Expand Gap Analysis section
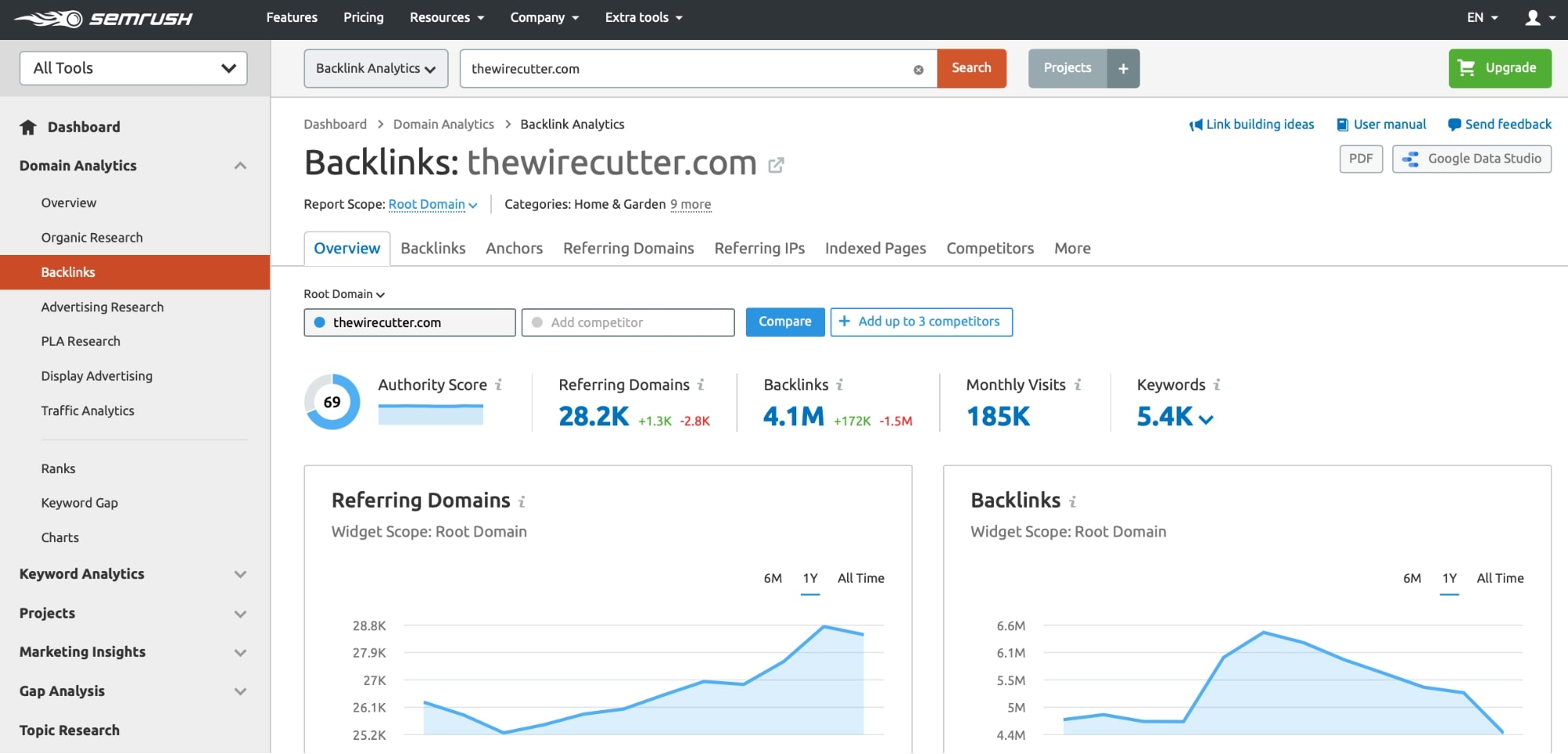 [240, 691]
